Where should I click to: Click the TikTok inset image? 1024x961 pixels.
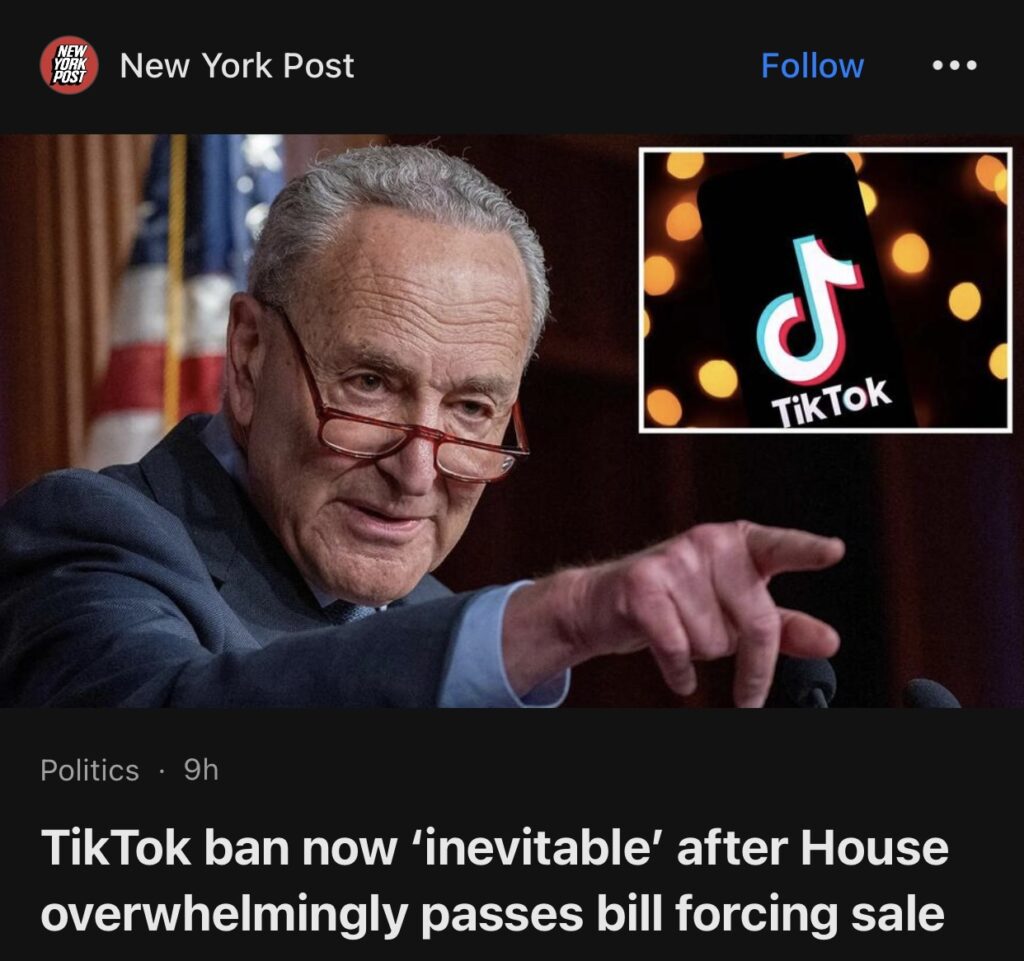pos(825,290)
